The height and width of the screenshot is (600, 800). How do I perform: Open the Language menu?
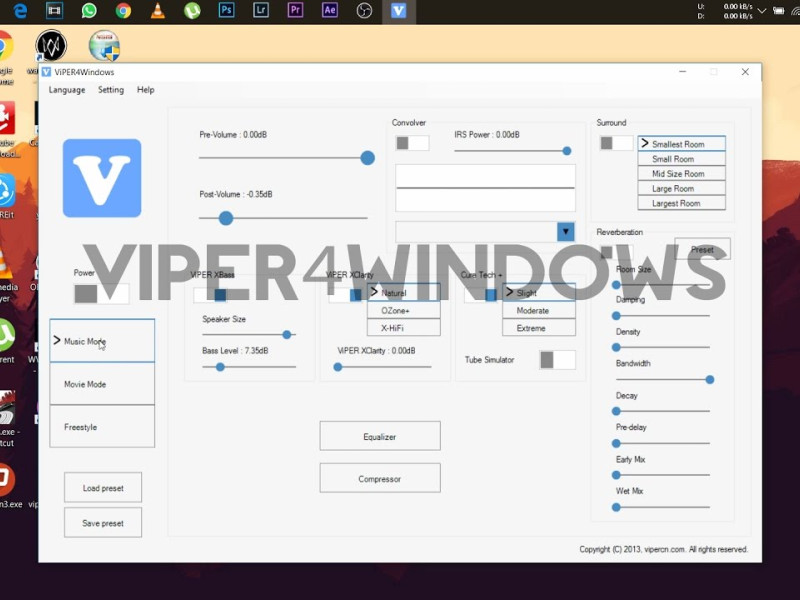[x=67, y=90]
